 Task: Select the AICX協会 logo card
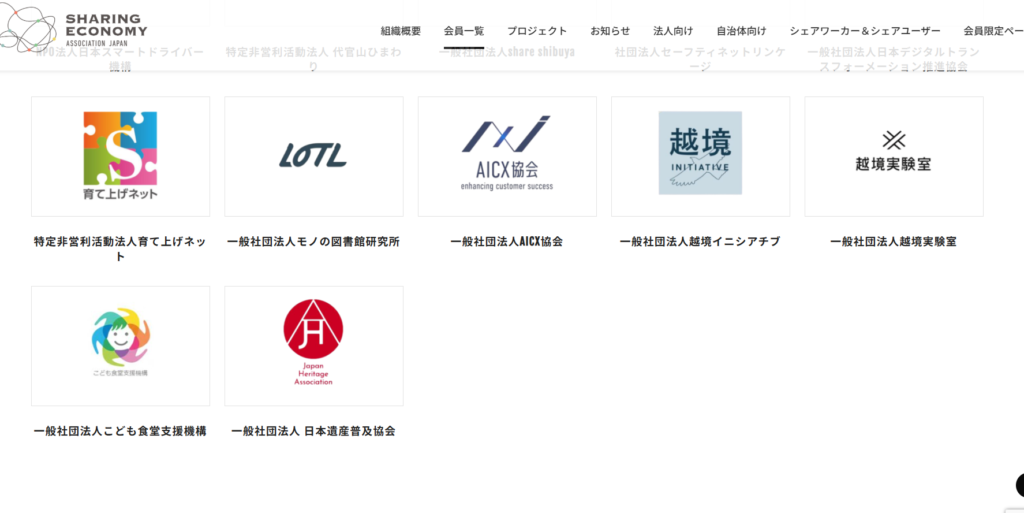[507, 156]
